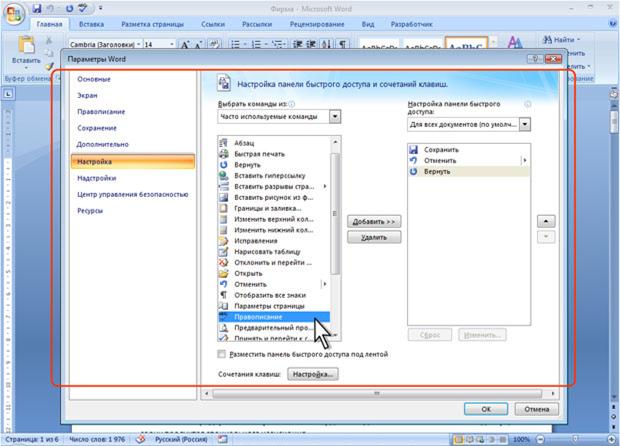Image resolution: width=620 pixels, height=446 pixels.
Task: Click the Параметры страницы icon
Action: click(223, 306)
